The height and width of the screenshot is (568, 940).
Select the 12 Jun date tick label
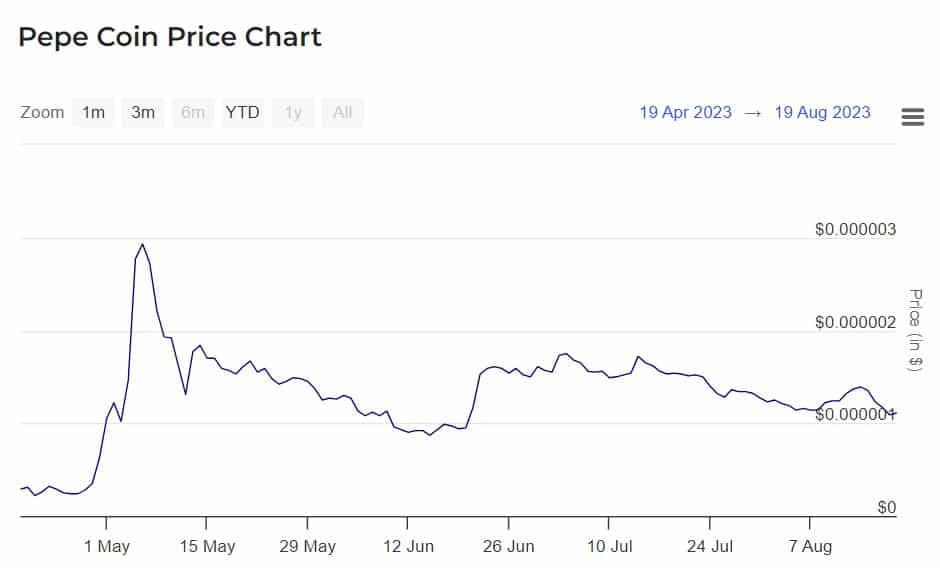pos(407,546)
